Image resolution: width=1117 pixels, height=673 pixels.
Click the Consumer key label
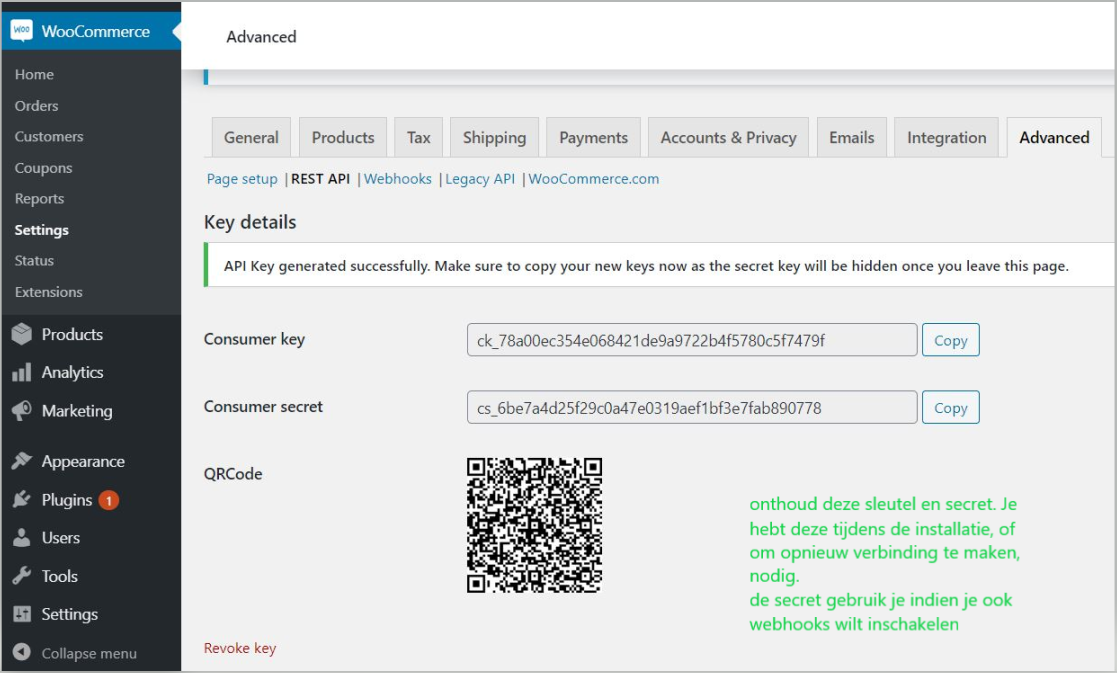click(x=254, y=339)
